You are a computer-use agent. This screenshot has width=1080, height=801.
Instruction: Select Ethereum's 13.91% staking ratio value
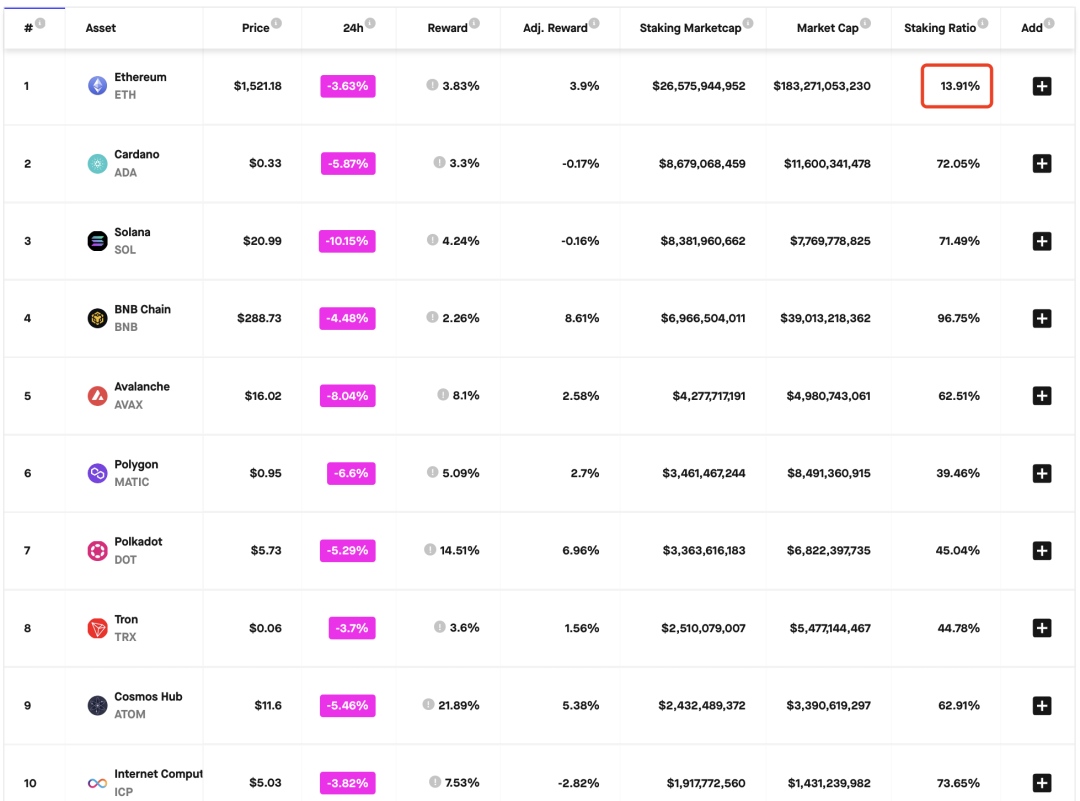pos(959,86)
